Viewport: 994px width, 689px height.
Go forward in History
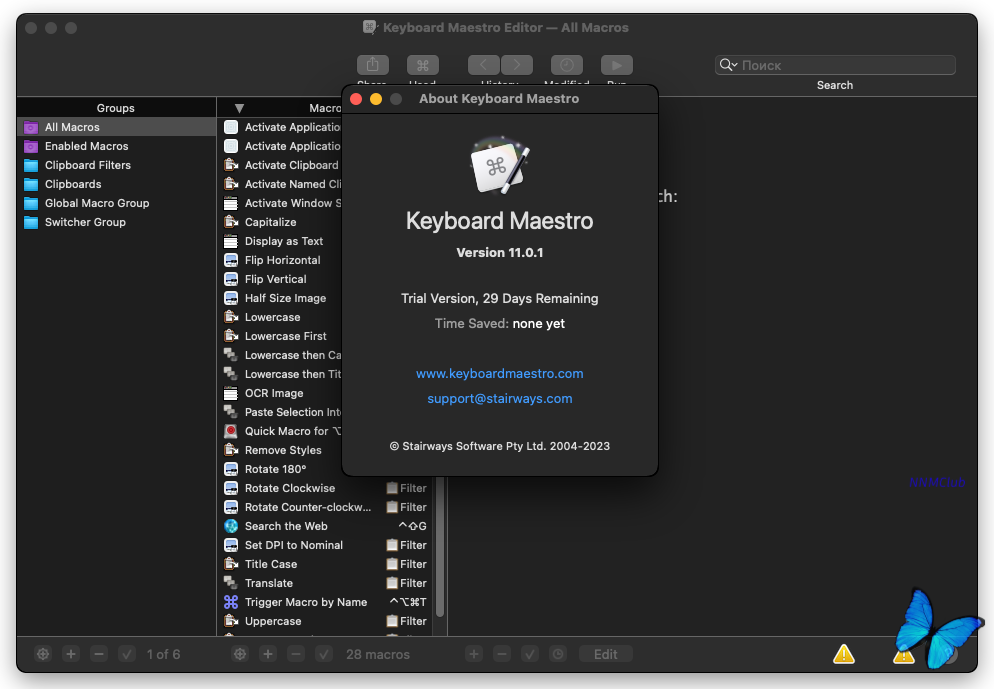517,65
